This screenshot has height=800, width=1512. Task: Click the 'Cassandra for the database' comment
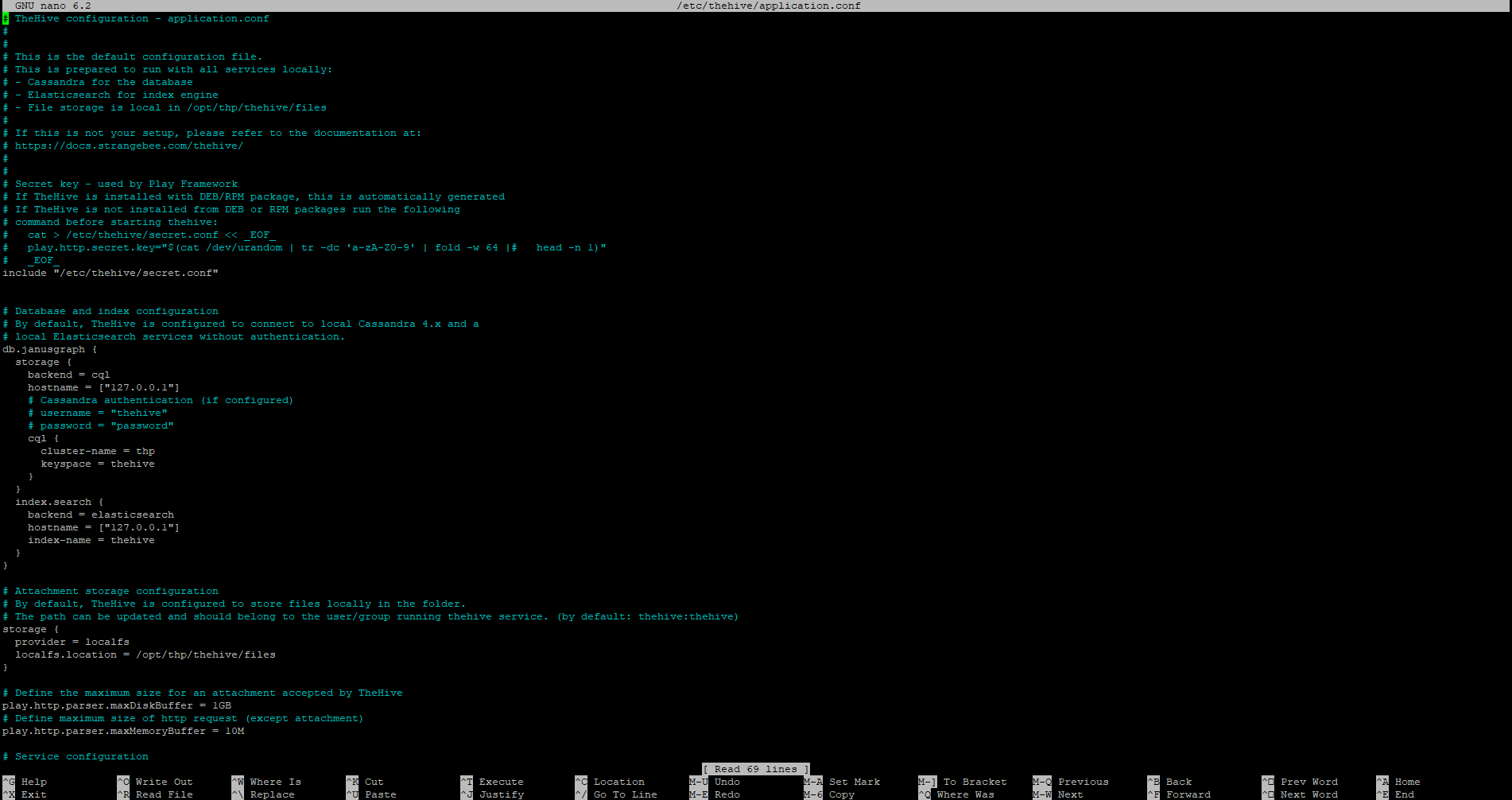coord(98,82)
